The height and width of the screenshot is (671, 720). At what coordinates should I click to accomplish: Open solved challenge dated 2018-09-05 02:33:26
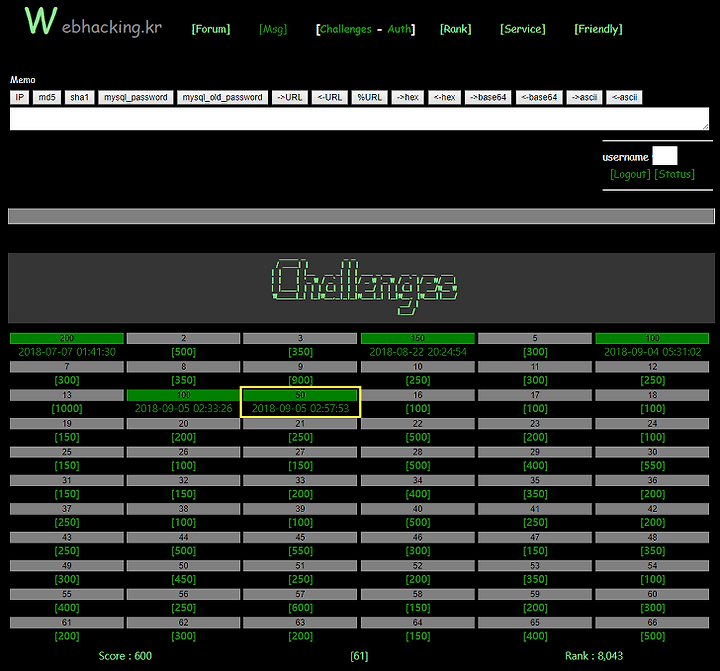click(183, 395)
